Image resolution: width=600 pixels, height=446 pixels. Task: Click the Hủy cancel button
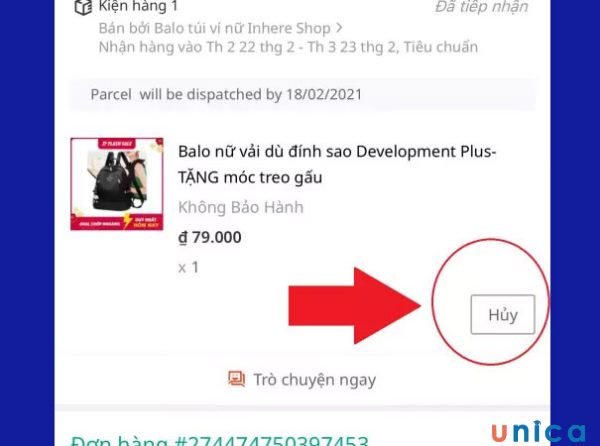[502, 314]
